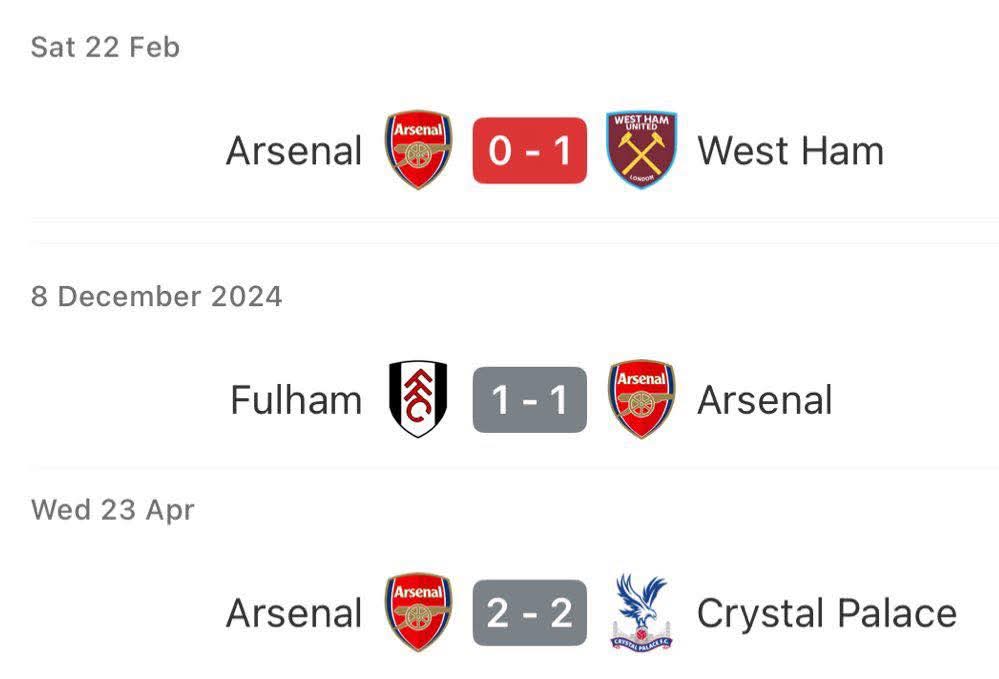Image resolution: width=999 pixels, height=679 pixels.
Task: Click Arsenal name in Crystal Palace fixture
Action: click(x=294, y=613)
